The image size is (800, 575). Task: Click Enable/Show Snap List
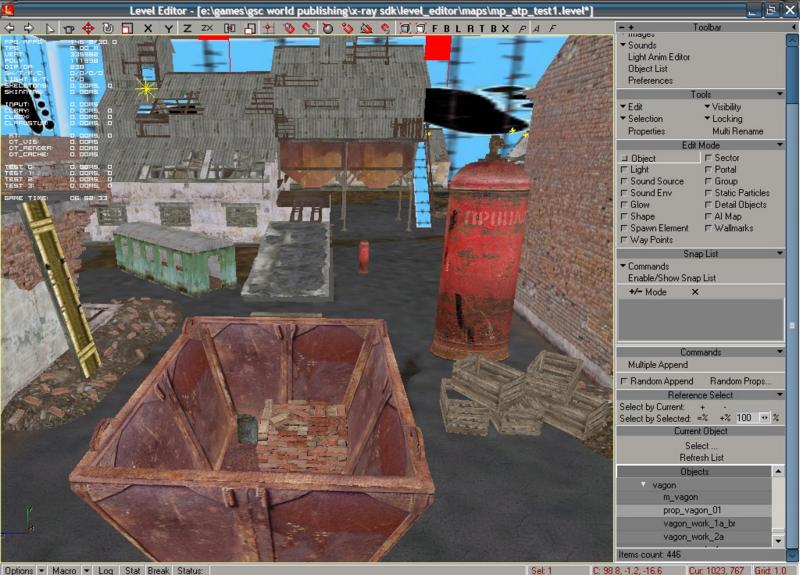(671, 278)
